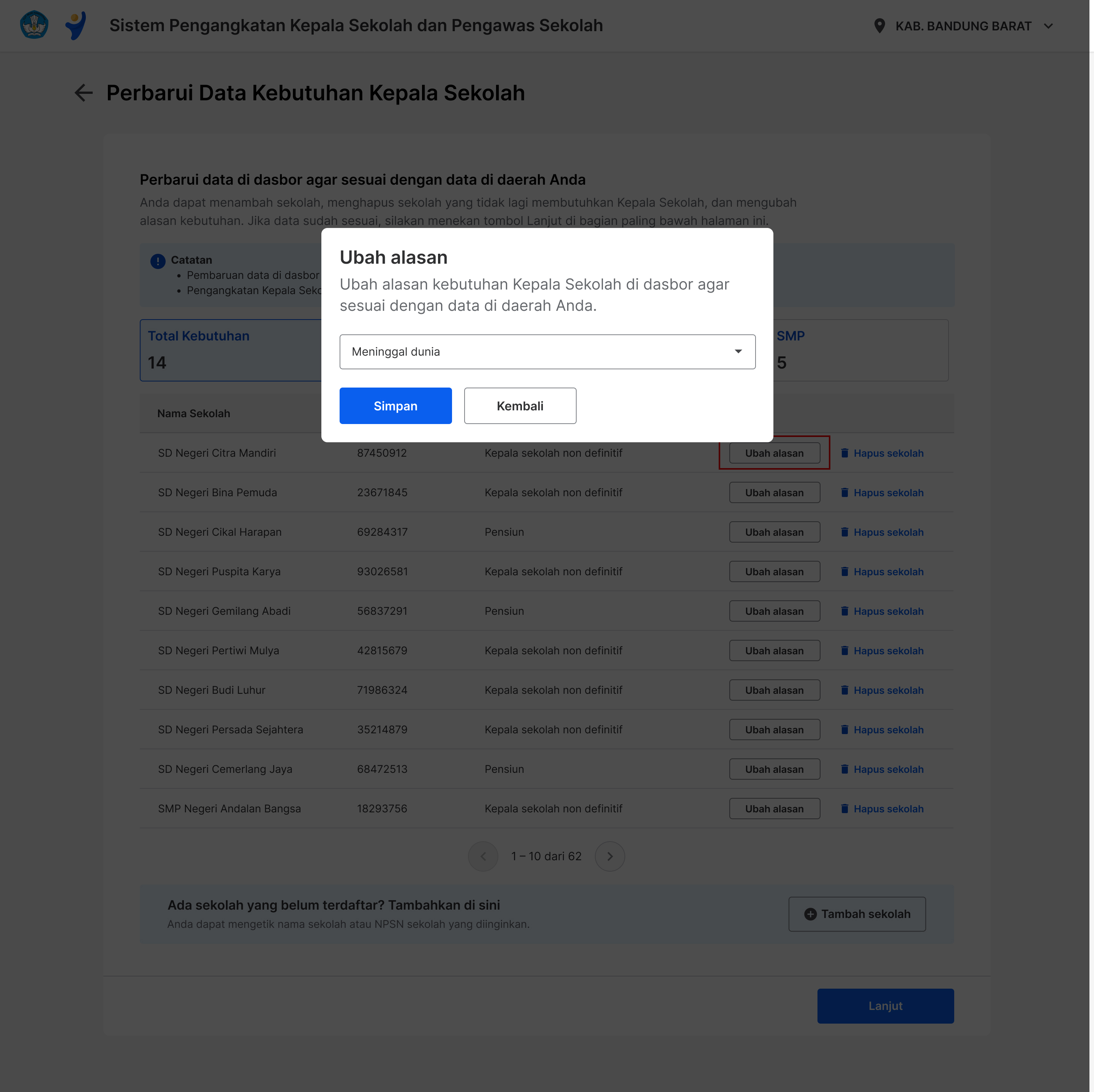This screenshot has height=1092, width=1094.
Task: Click the Nama Sekolah column header
Action: click(194, 413)
